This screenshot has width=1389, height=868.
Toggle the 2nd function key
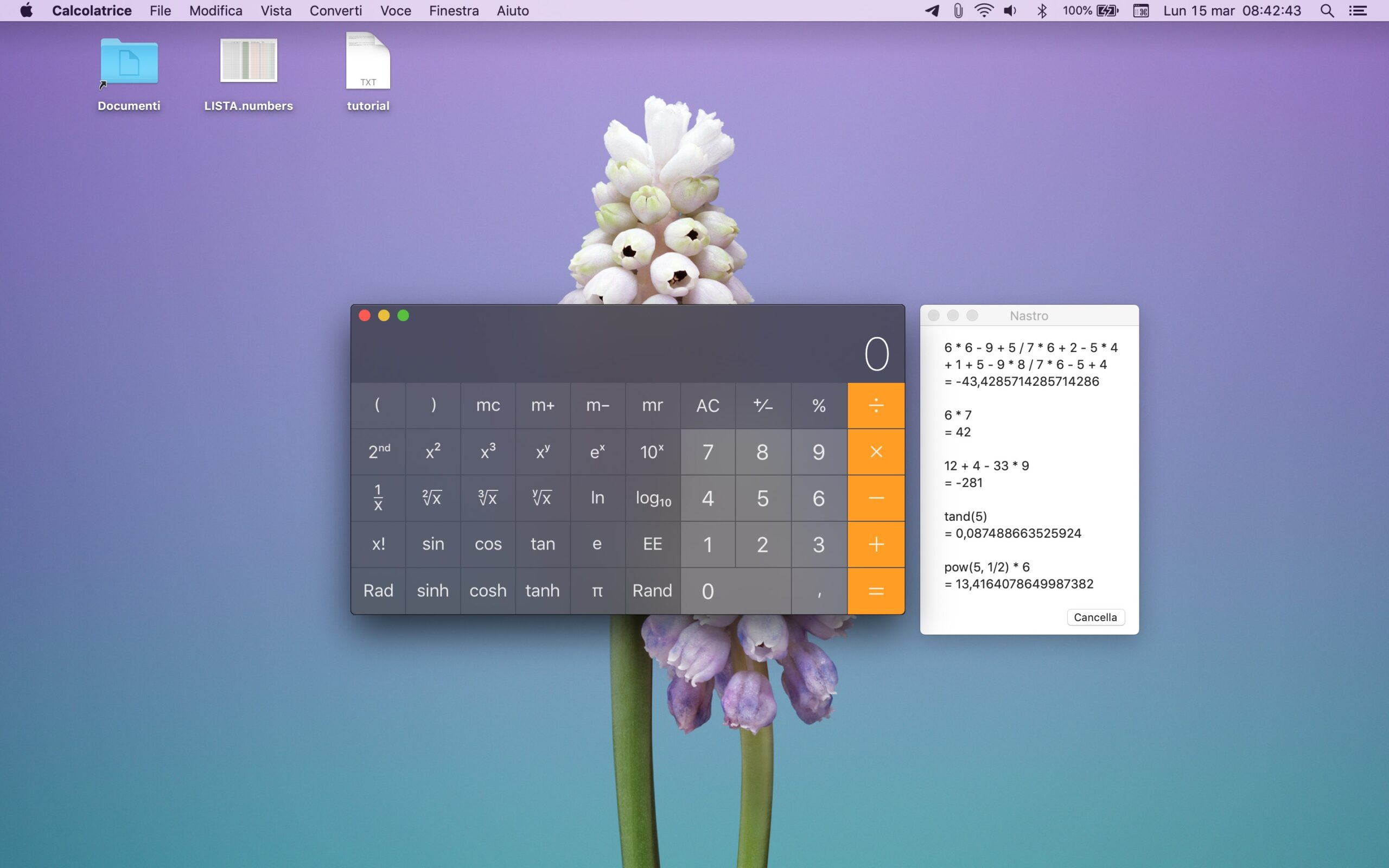[x=378, y=452]
